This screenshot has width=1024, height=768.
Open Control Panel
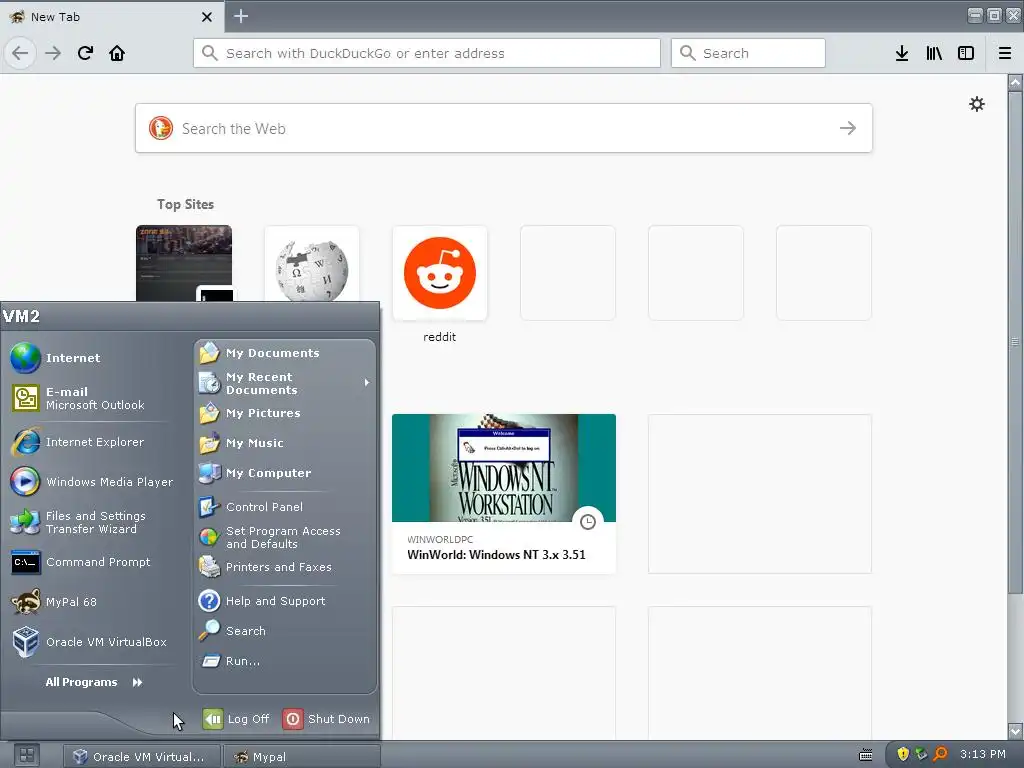[x=285, y=507]
